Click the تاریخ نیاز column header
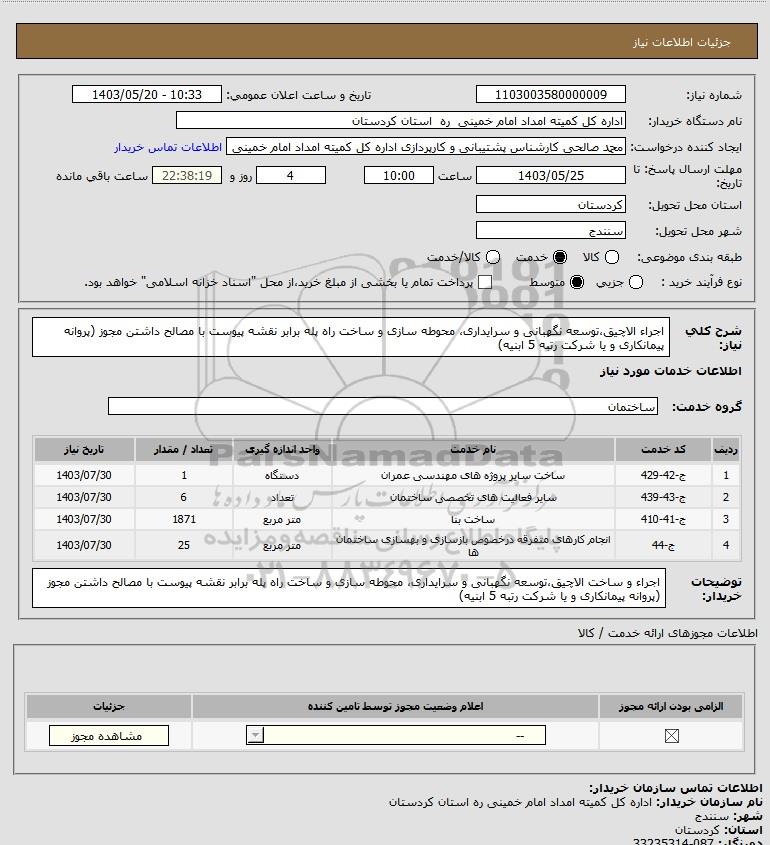 point(84,449)
